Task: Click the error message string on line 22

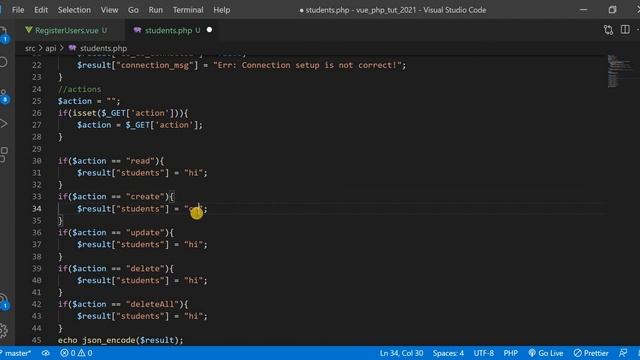Action: point(307,65)
